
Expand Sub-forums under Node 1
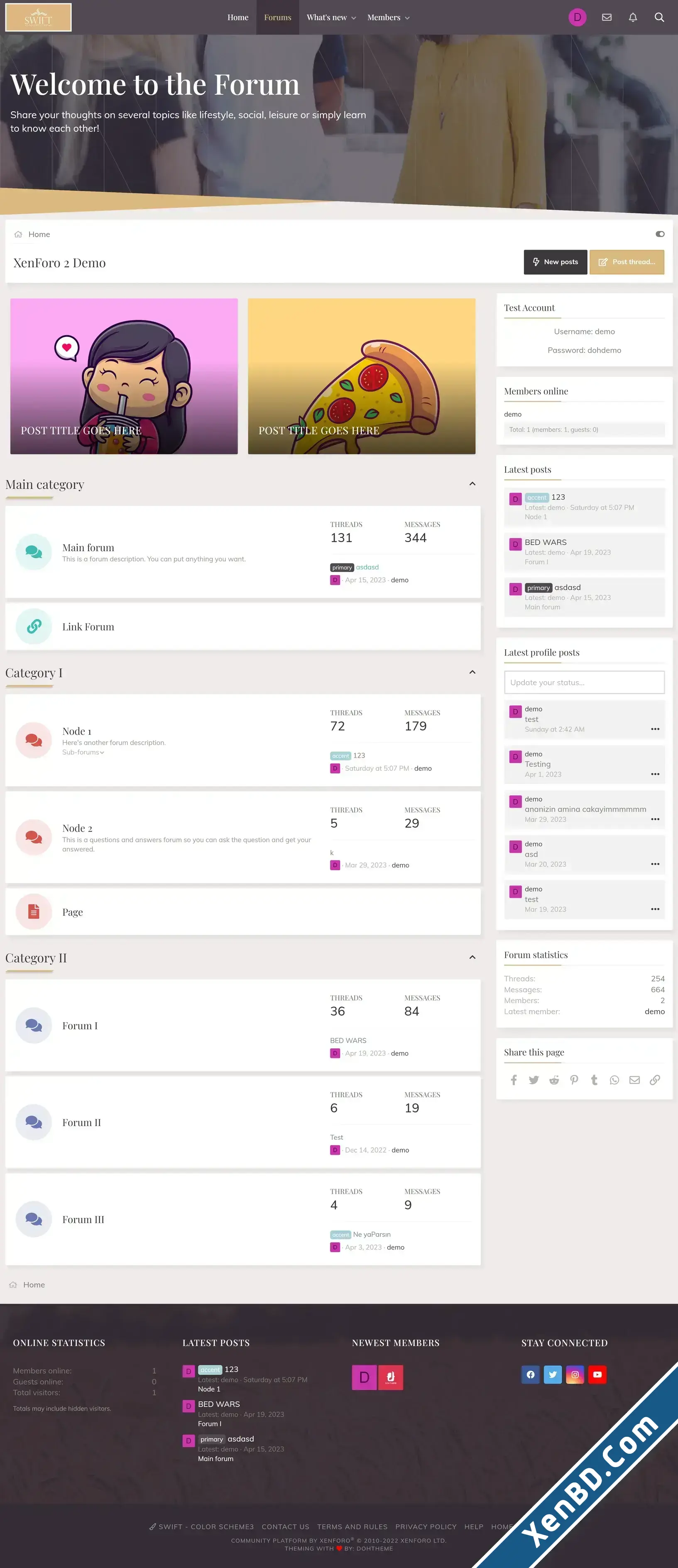83,752
